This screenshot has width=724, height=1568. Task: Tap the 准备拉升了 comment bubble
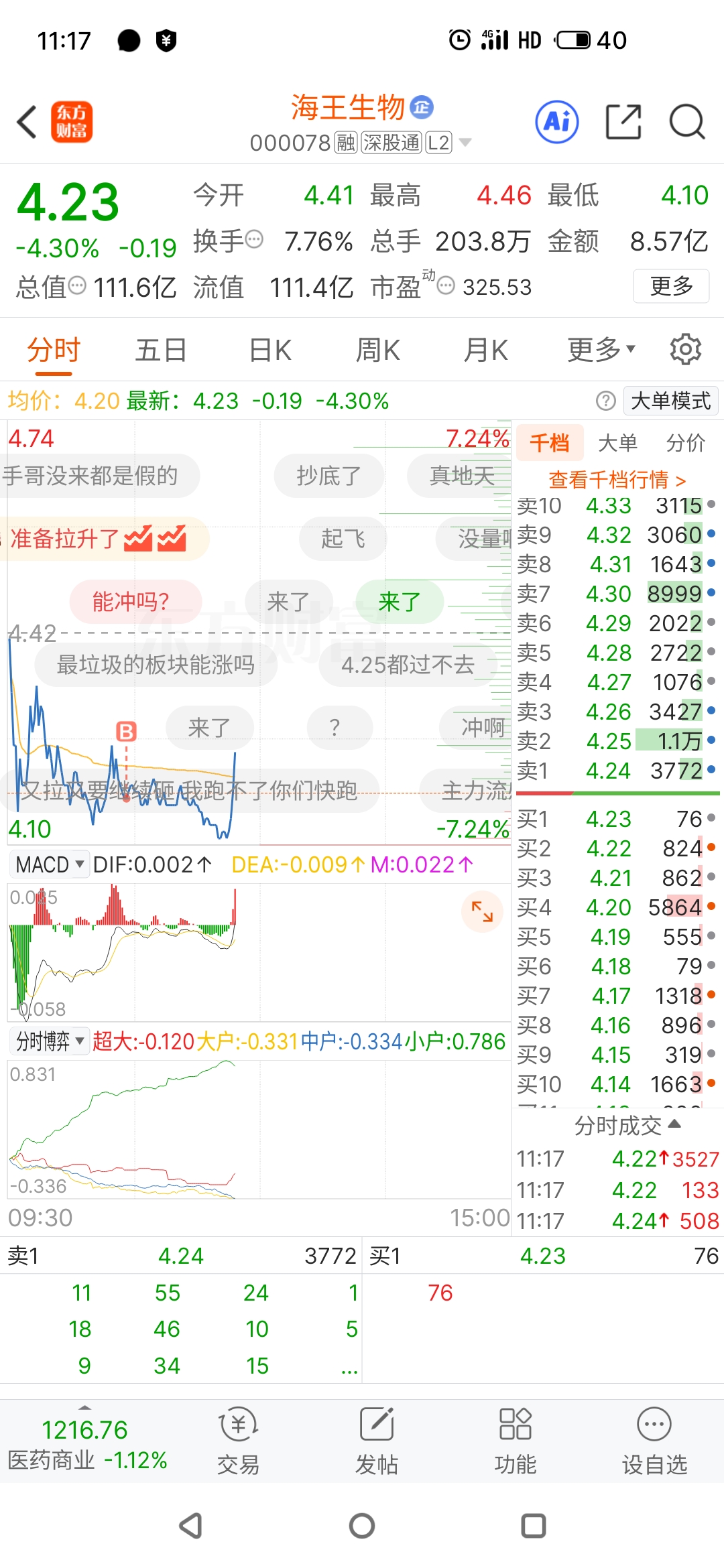point(104,538)
